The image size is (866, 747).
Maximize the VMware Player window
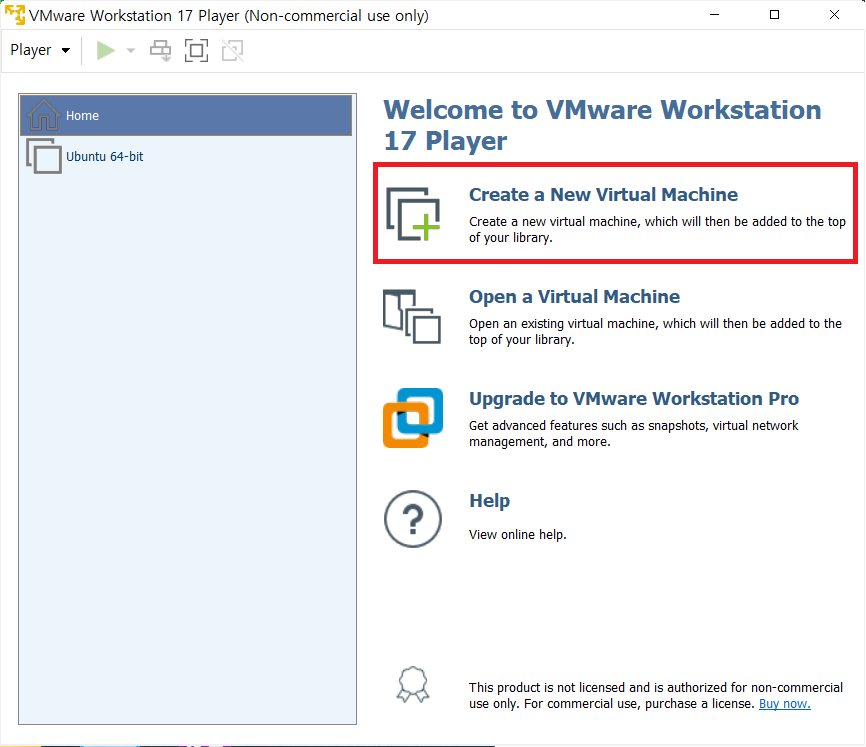pos(774,15)
